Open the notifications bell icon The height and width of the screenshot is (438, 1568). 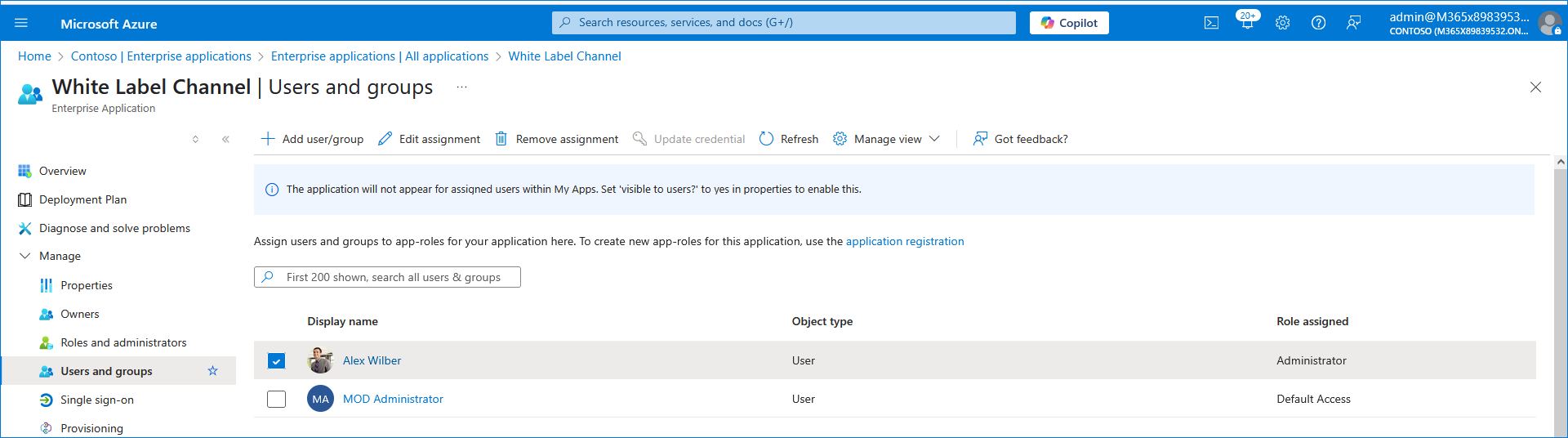point(1247,23)
